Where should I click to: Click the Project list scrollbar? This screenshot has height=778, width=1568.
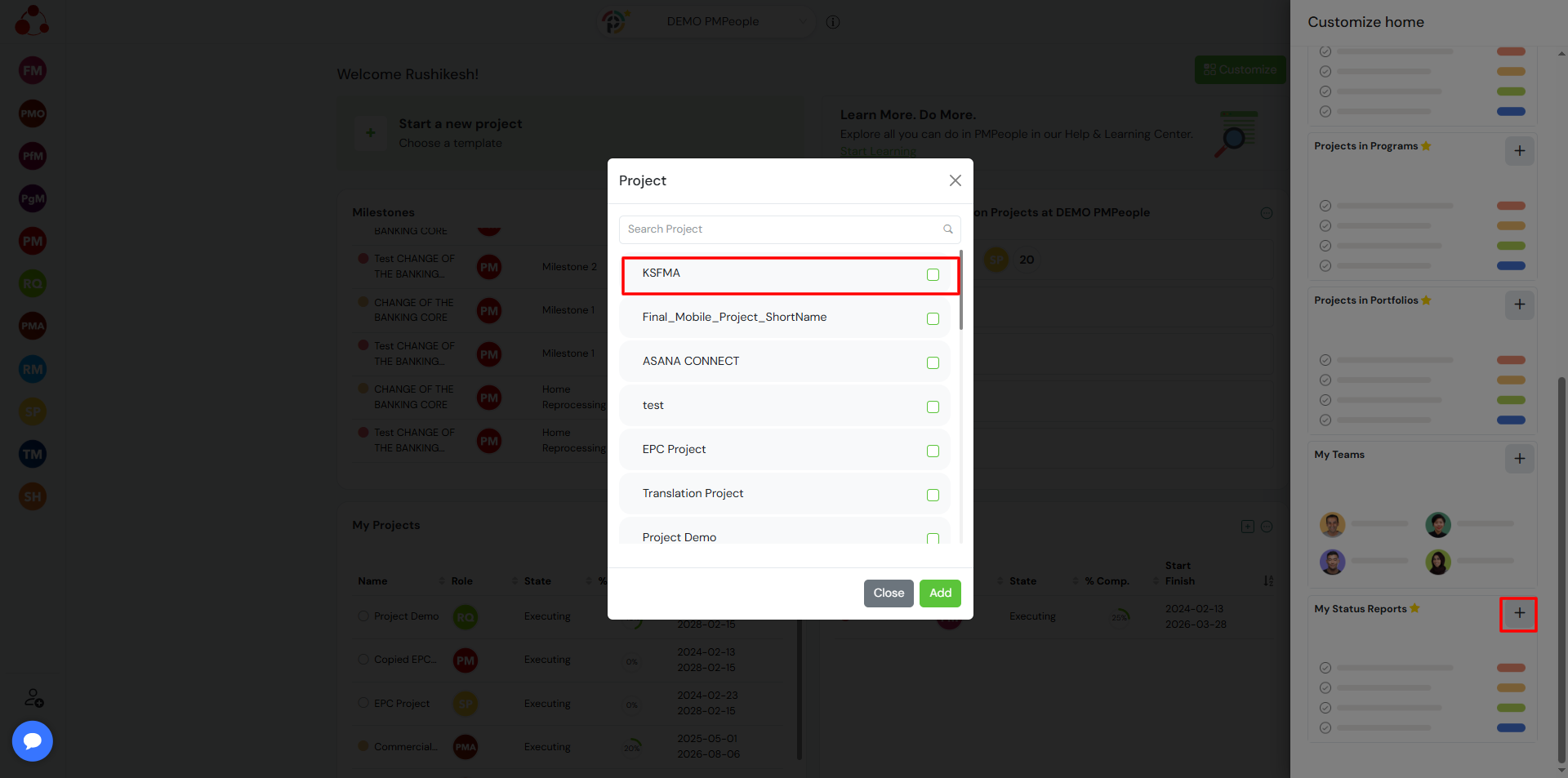pos(960,291)
